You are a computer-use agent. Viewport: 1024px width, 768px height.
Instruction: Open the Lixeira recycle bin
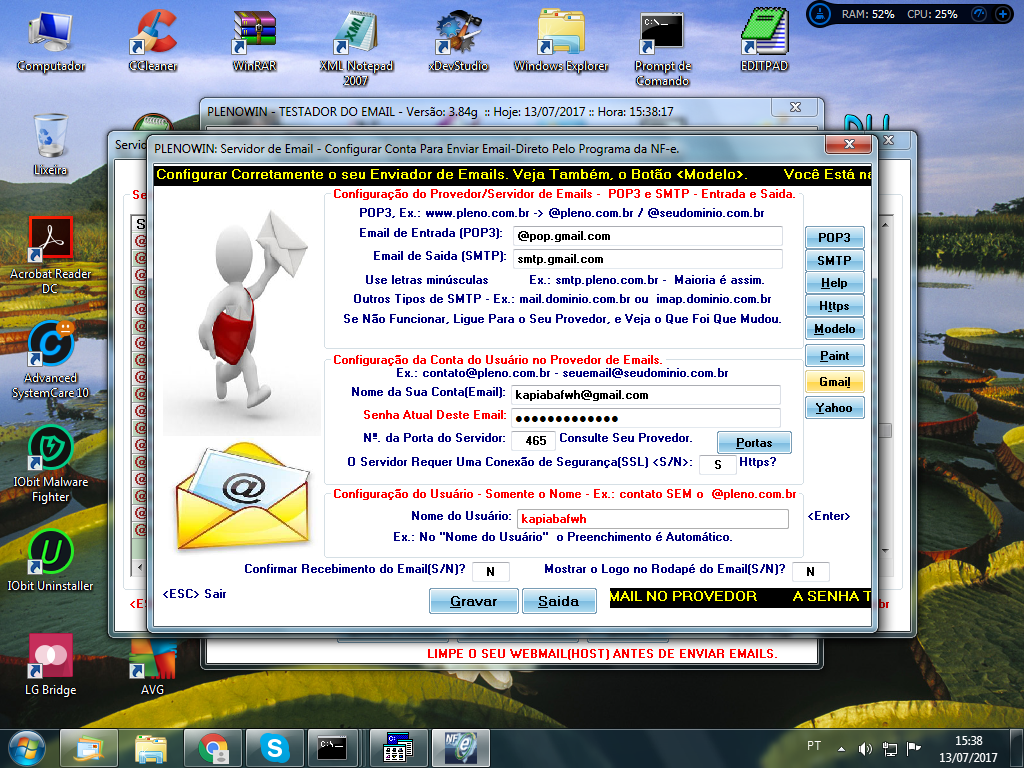click(50, 144)
